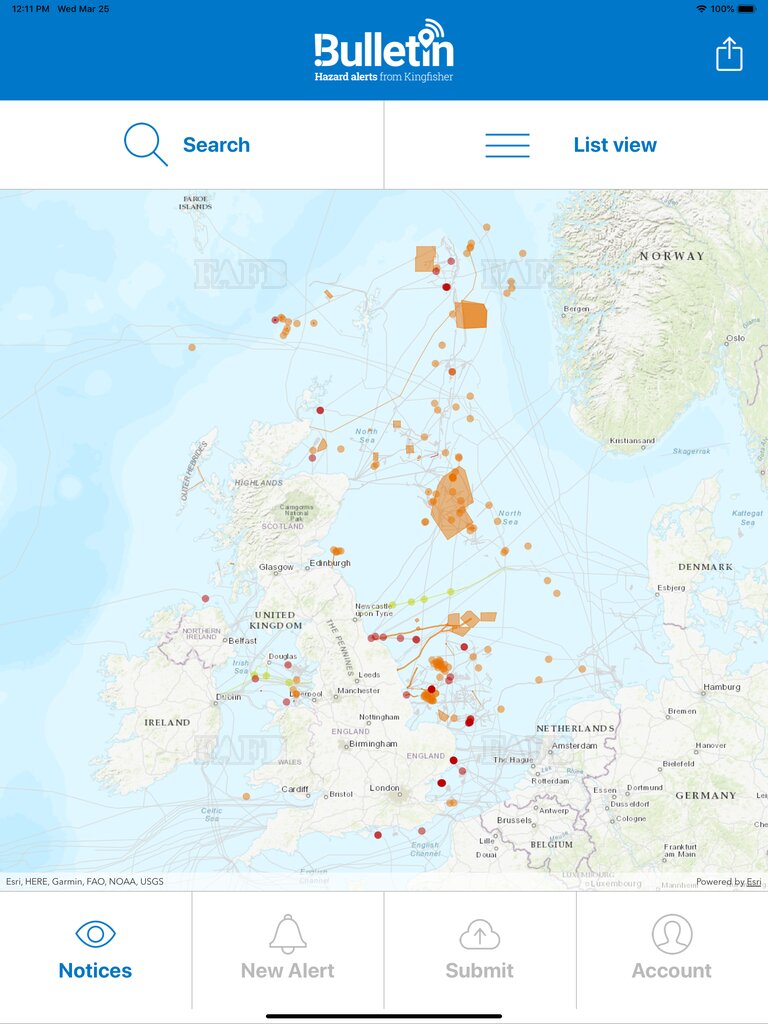Switch to the New Alert tab
This screenshot has width=768, height=1024.
coord(288,970)
